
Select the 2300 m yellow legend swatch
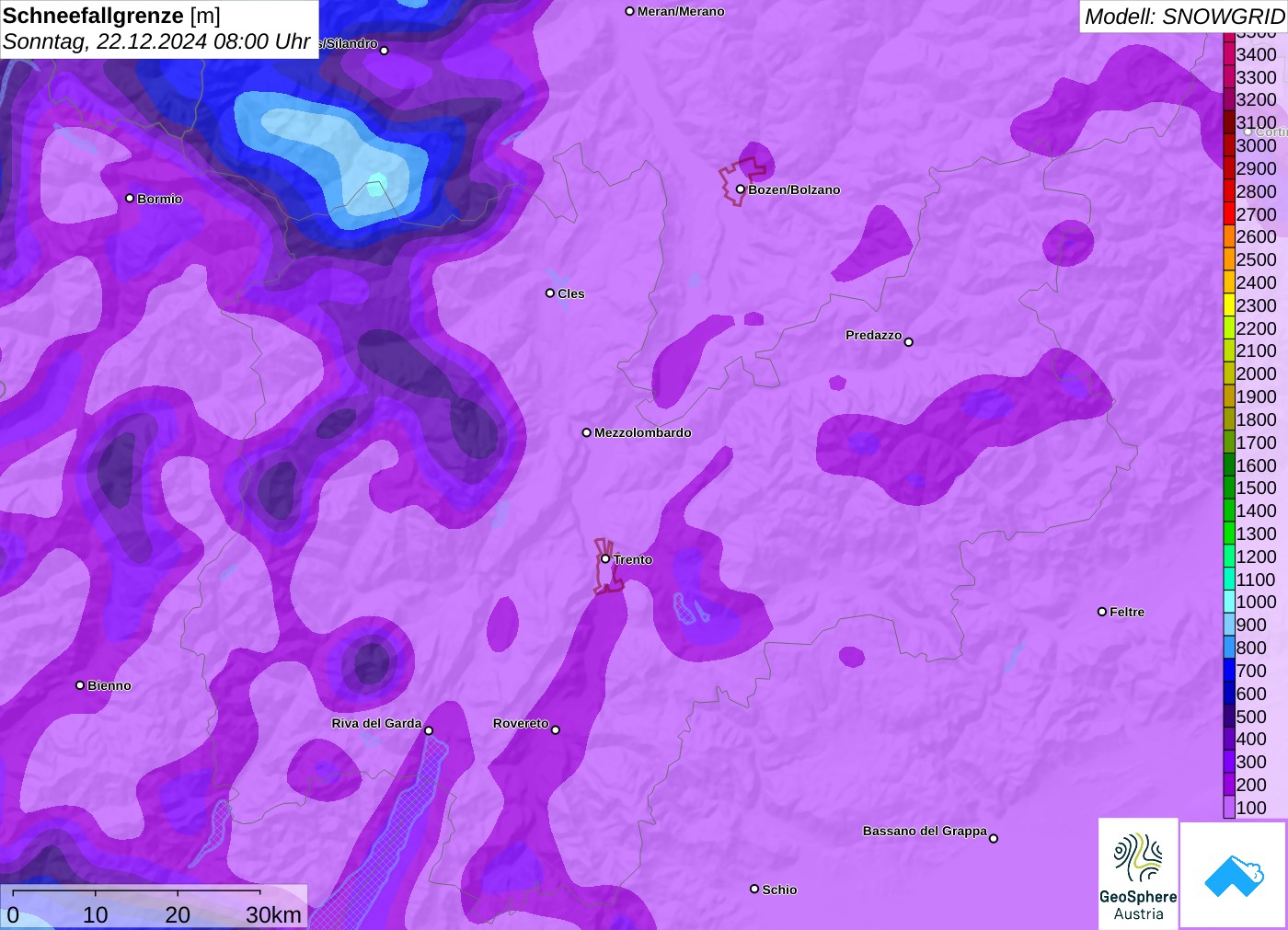[1229, 305]
